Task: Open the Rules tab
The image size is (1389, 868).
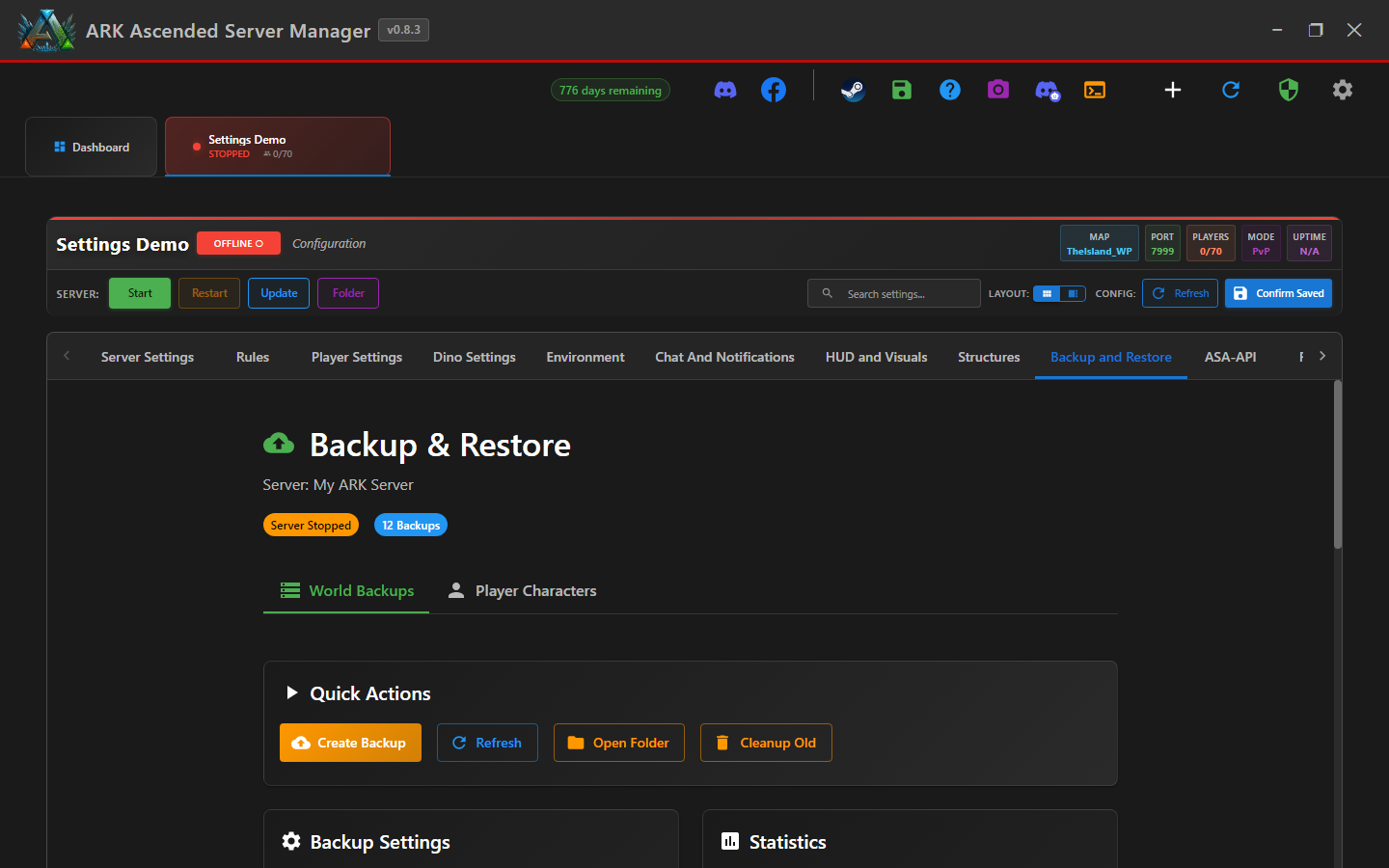Action: click(253, 357)
